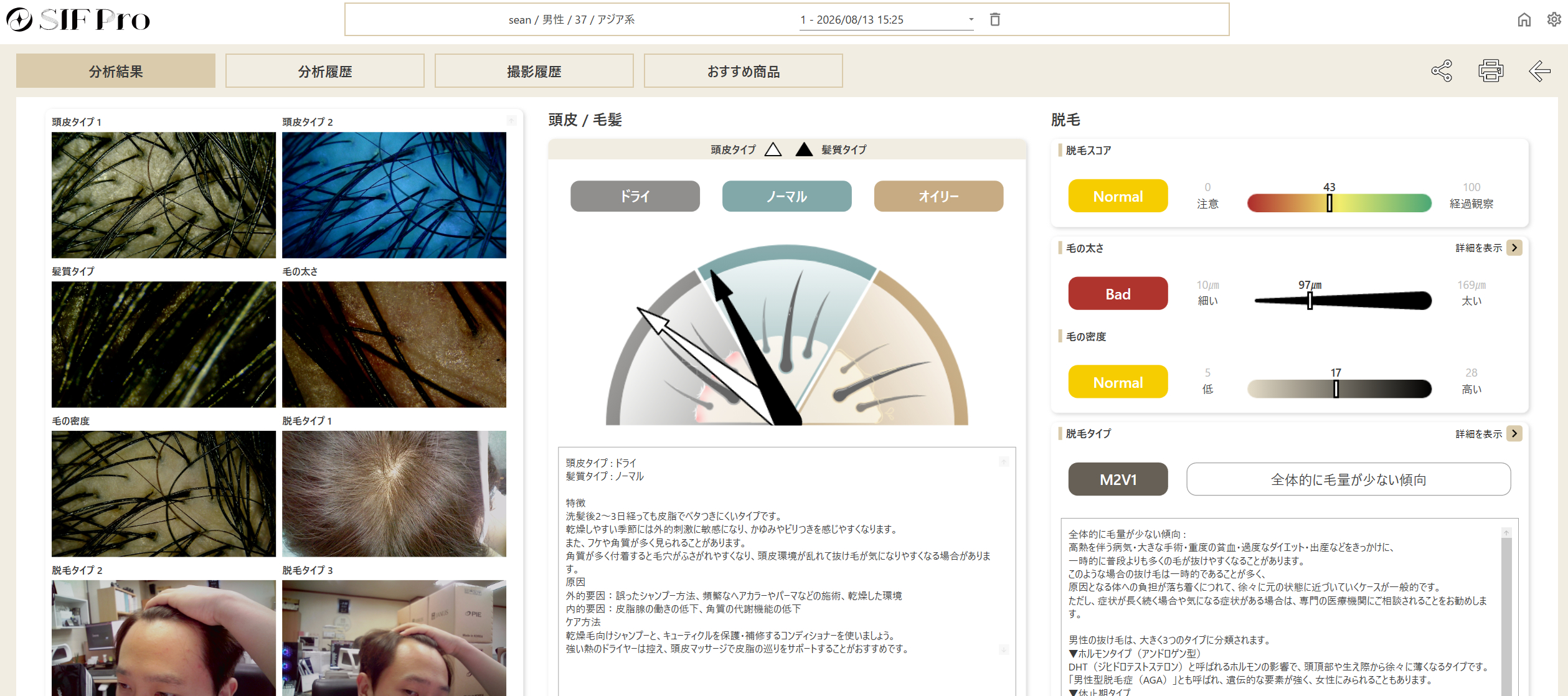Open the 毛の密度 image
The image size is (1568, 696).
(x=164, y=494)
